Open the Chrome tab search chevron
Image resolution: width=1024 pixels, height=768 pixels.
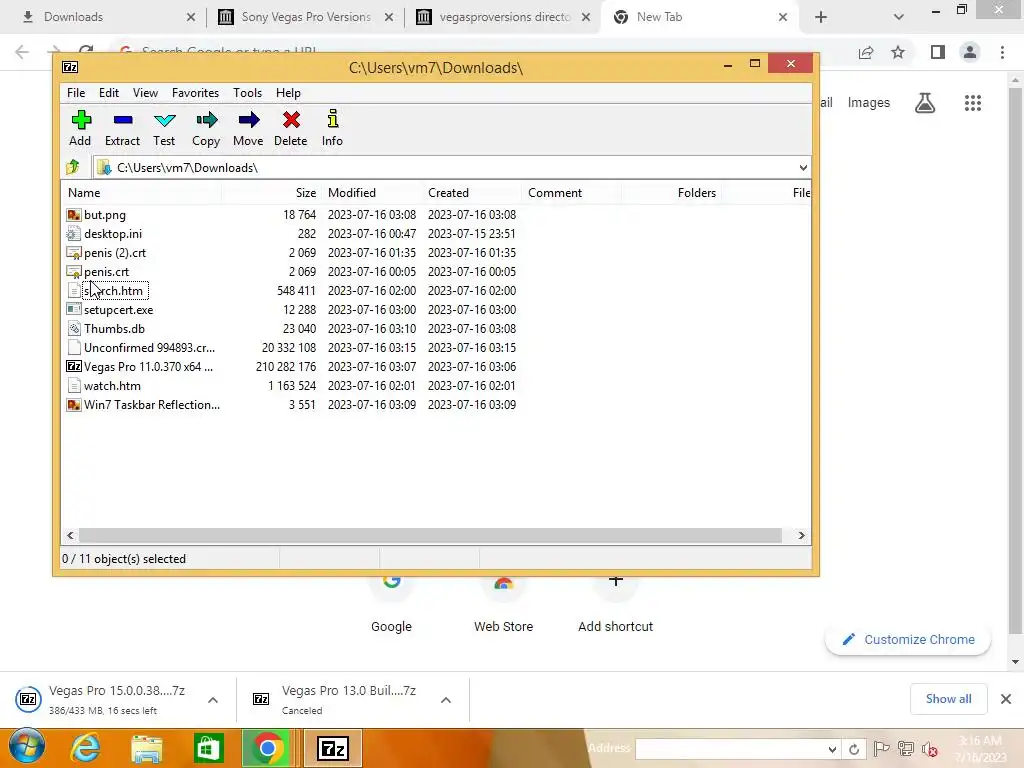pyautogui.click(x=899, y=17)
